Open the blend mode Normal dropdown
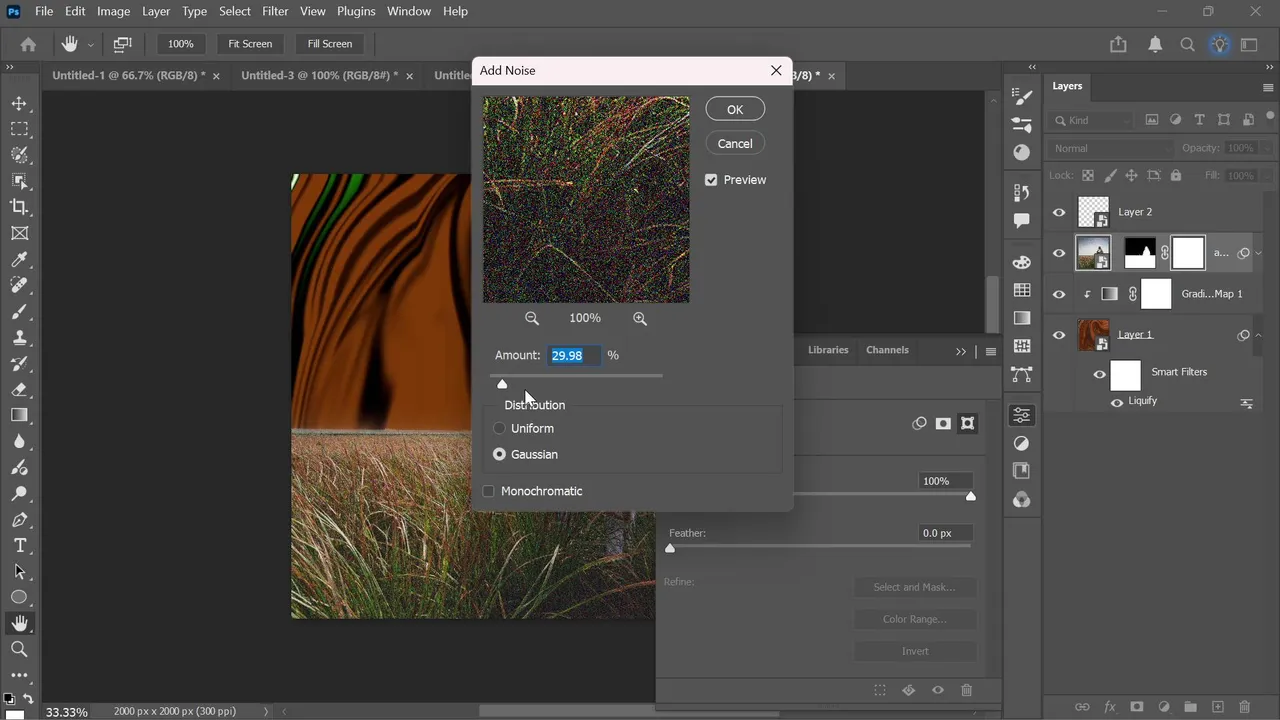The image size is (1280, 720). [1110, 148]
